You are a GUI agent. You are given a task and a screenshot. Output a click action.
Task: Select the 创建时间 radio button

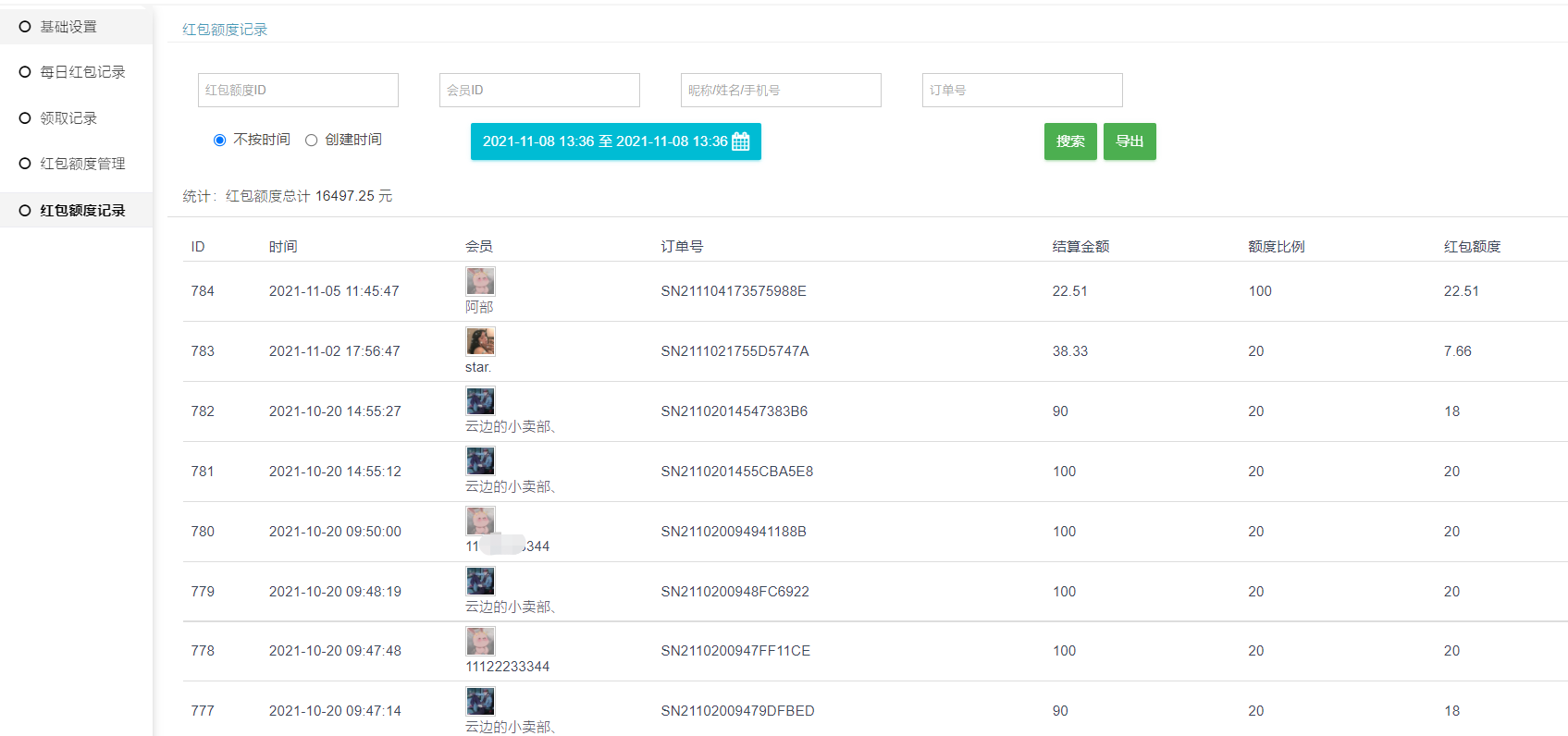pos(312,141)
